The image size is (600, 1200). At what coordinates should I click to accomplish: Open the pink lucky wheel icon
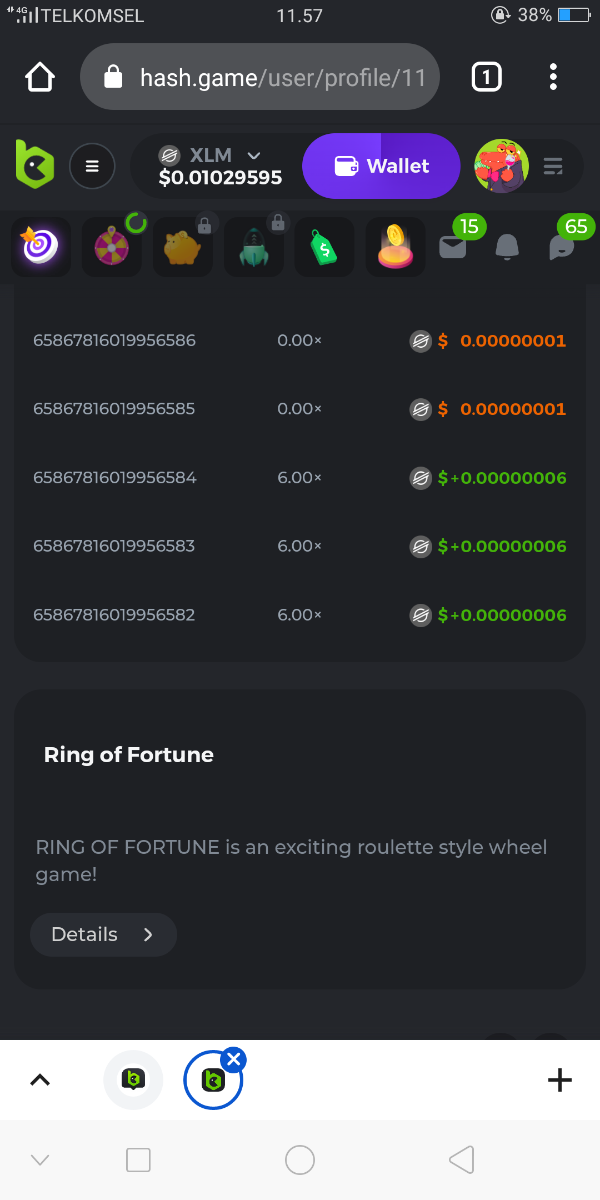point(112,246)
